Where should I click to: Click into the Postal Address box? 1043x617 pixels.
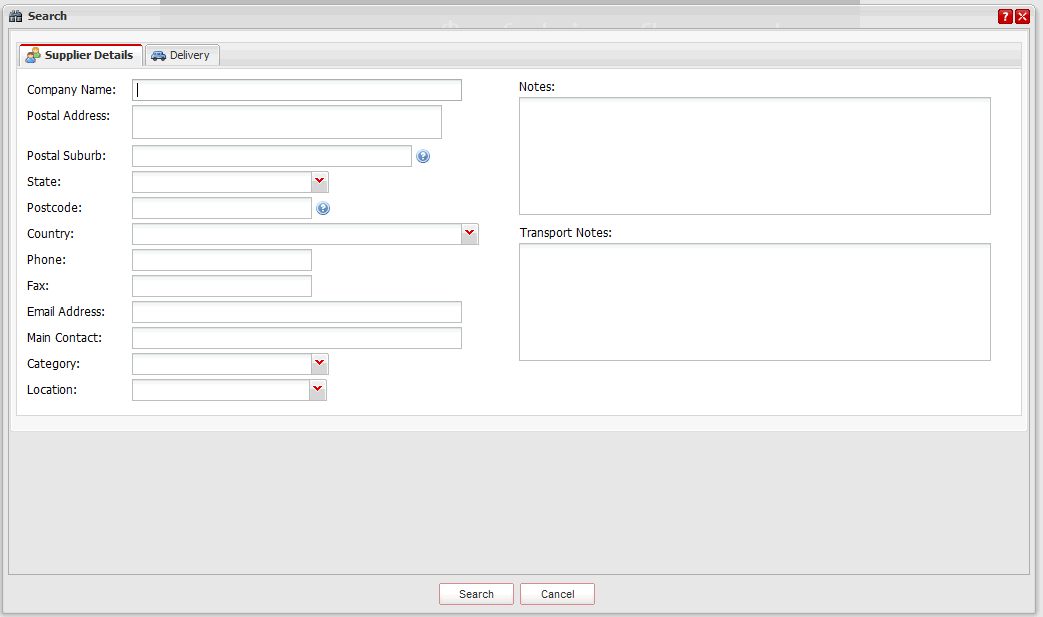[x=286, y=122]
